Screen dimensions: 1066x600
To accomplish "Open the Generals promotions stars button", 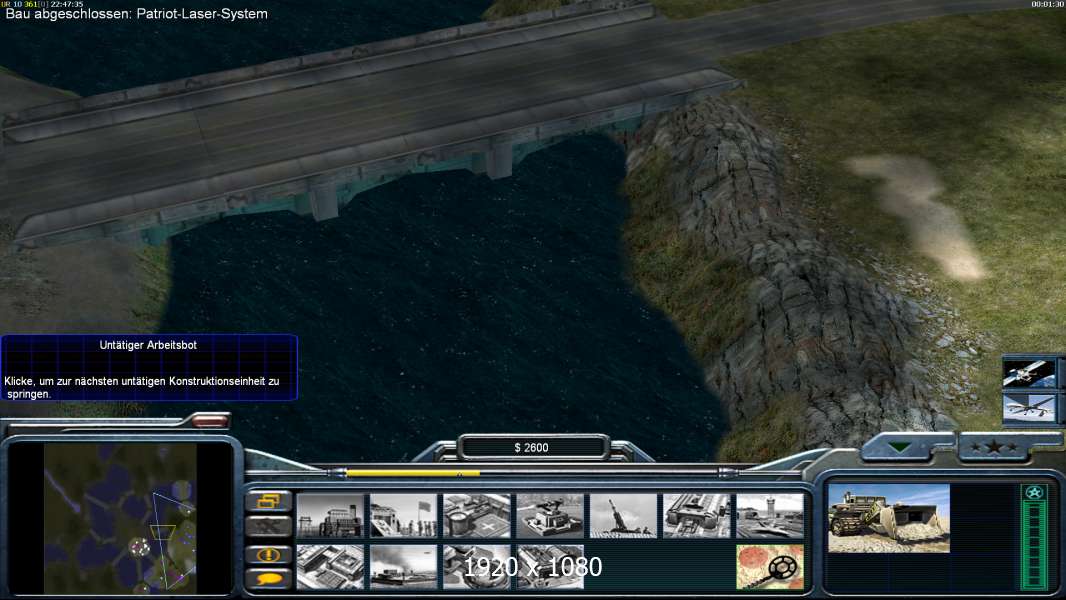I will (x=995, y=447).
